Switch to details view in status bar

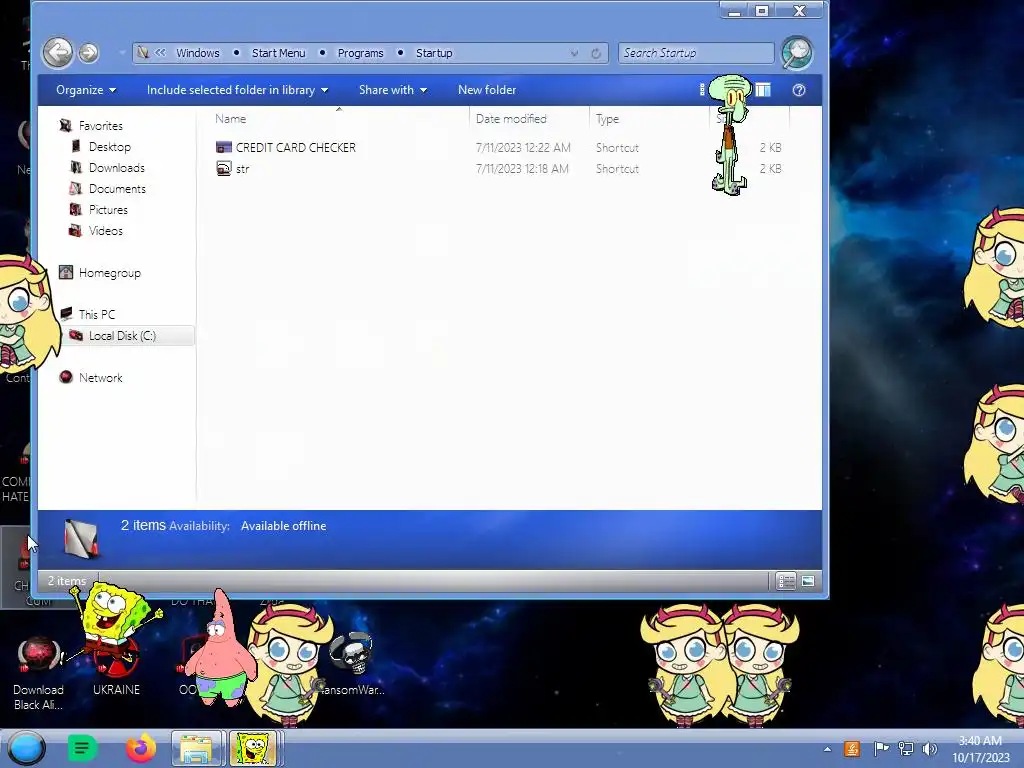coord(786,581)
